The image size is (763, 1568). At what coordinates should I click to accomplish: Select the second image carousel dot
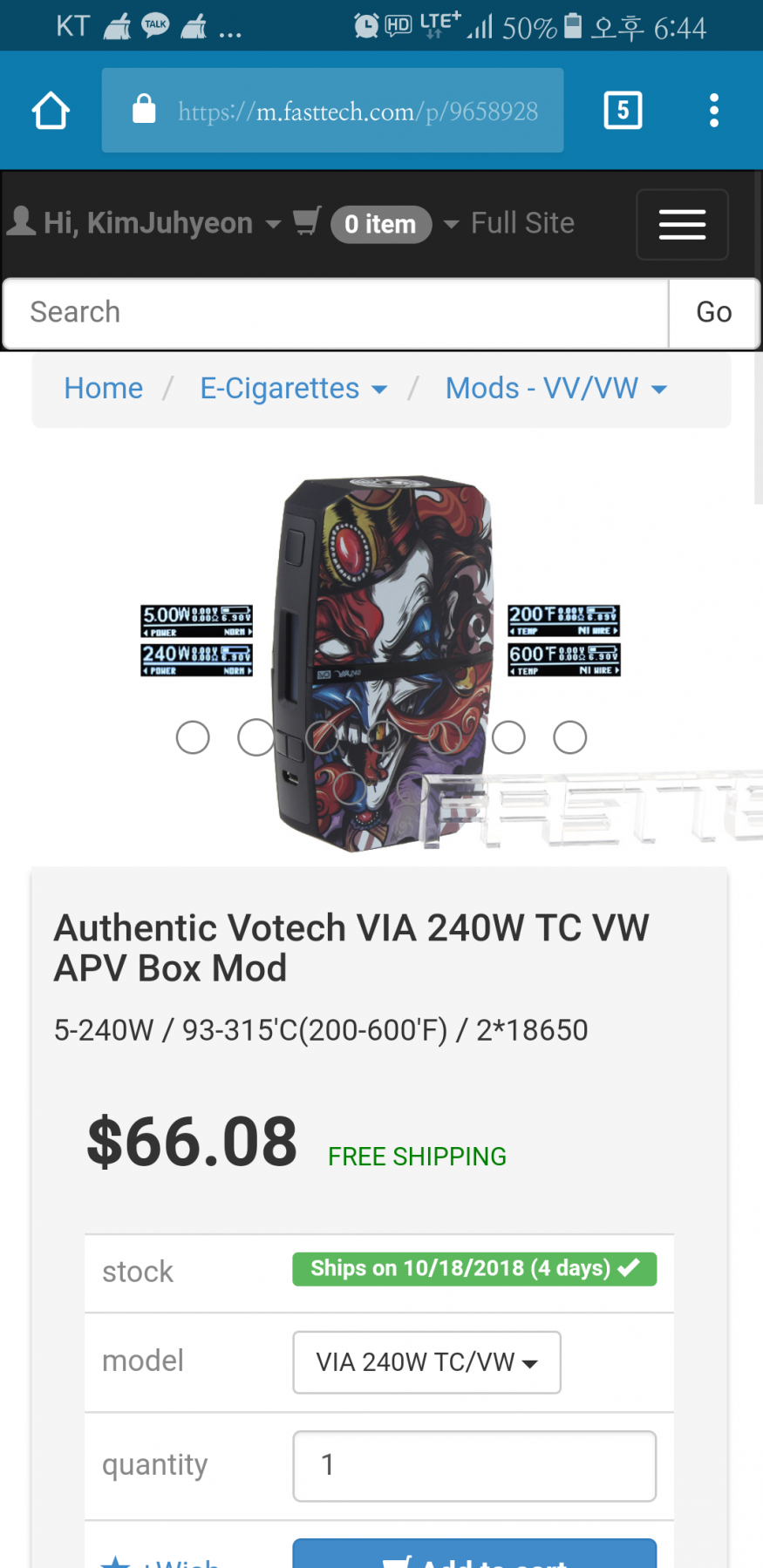click(x=255, y=737)
